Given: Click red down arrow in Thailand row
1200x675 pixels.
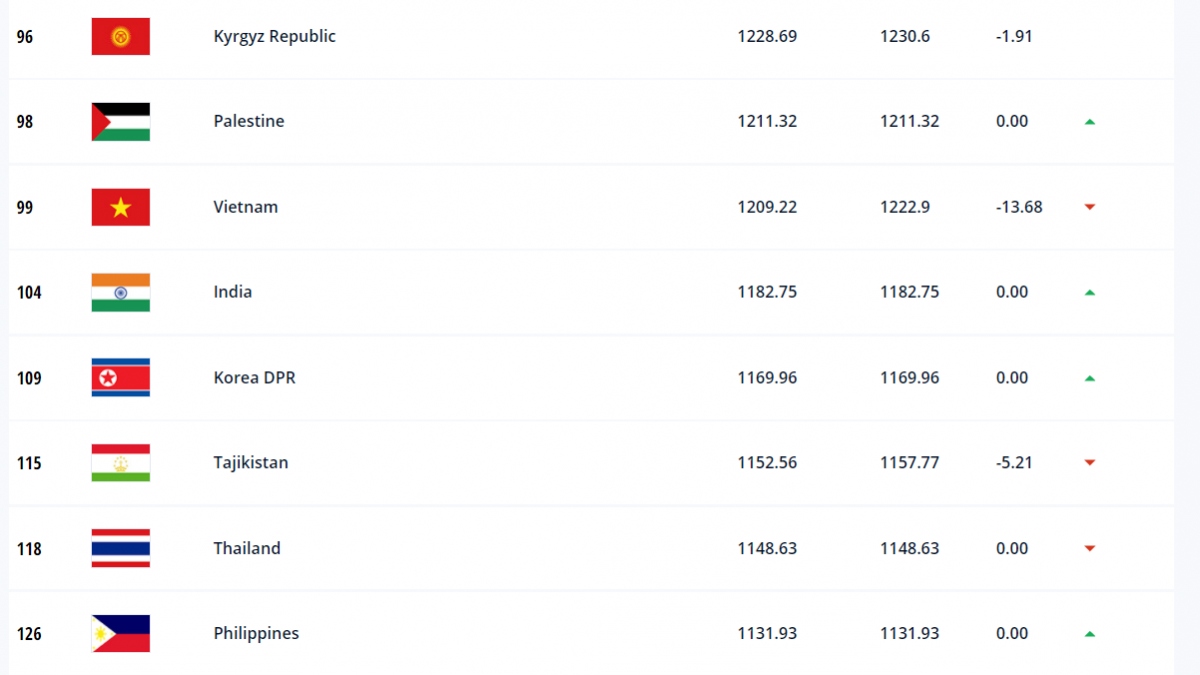Looking at the screenshot, I should pos(1090,549).
